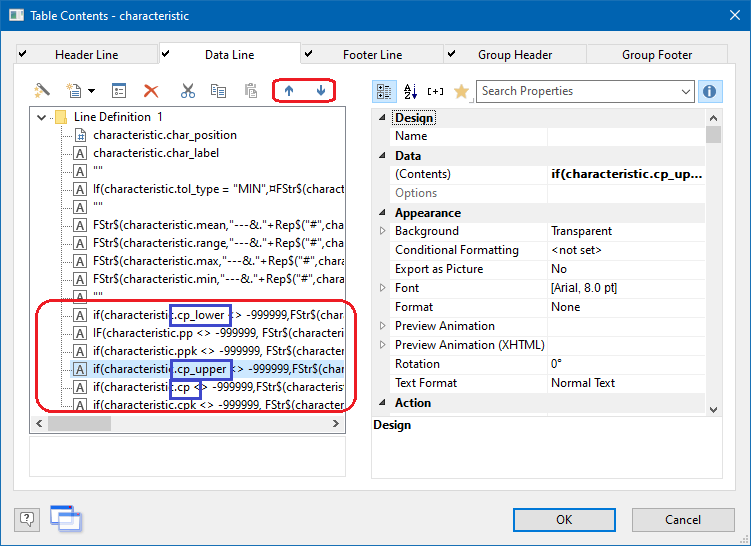The height and width of the screenshot is (546, 751).
Task: Expand the Font property
Action: [382, 288]
